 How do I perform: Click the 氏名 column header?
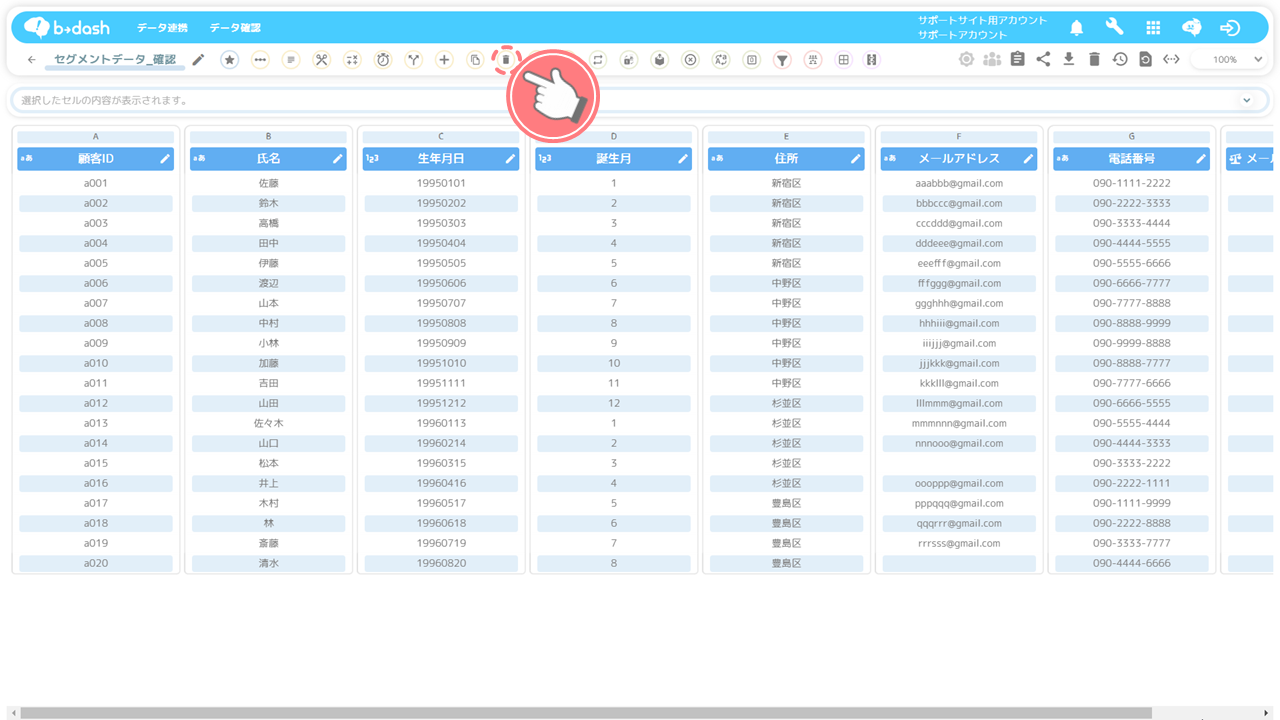pyautogui.click(x=268, y=158)
